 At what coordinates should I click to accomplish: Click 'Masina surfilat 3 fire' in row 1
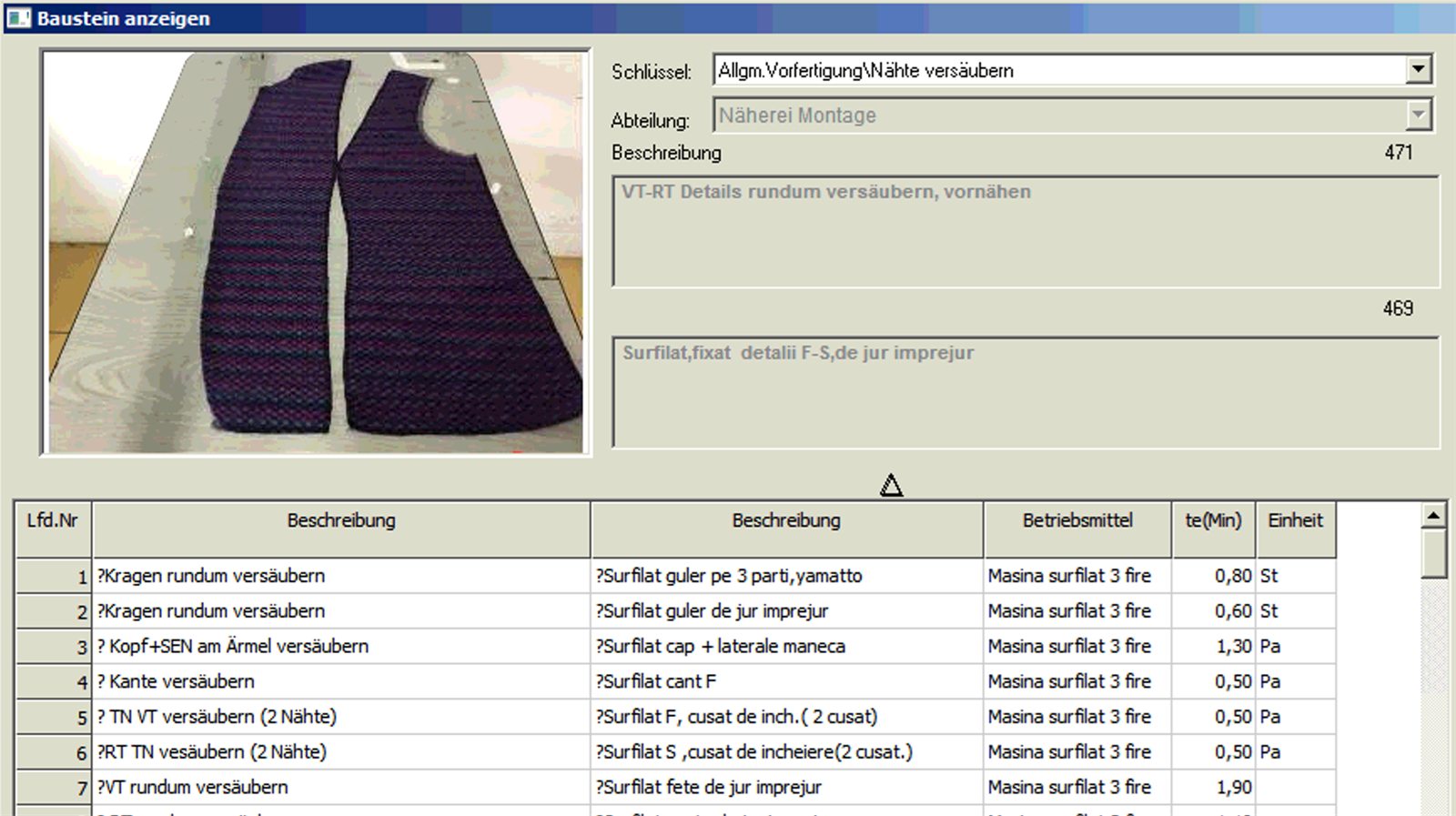click(x=1077, y=576)
